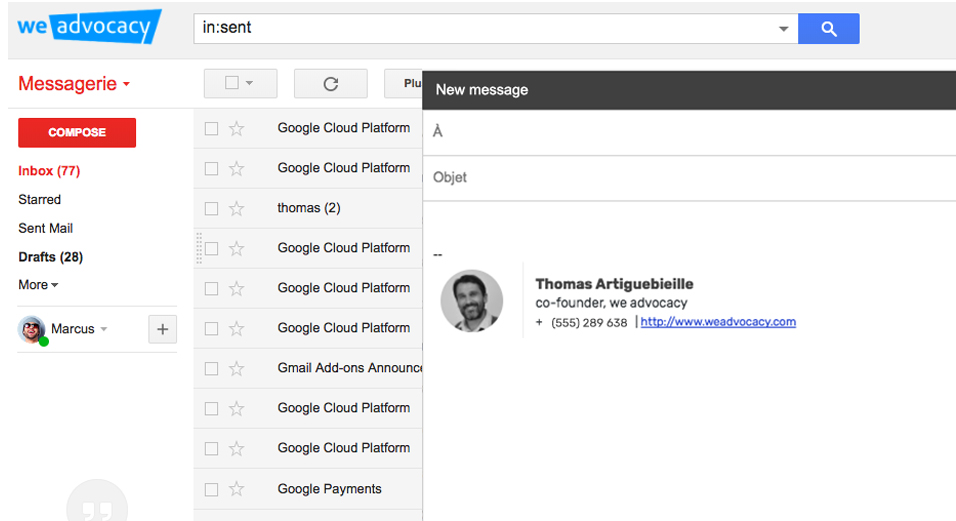
Task: Open the http://www.weadvocacy.com link
Action: coord(718,322)
